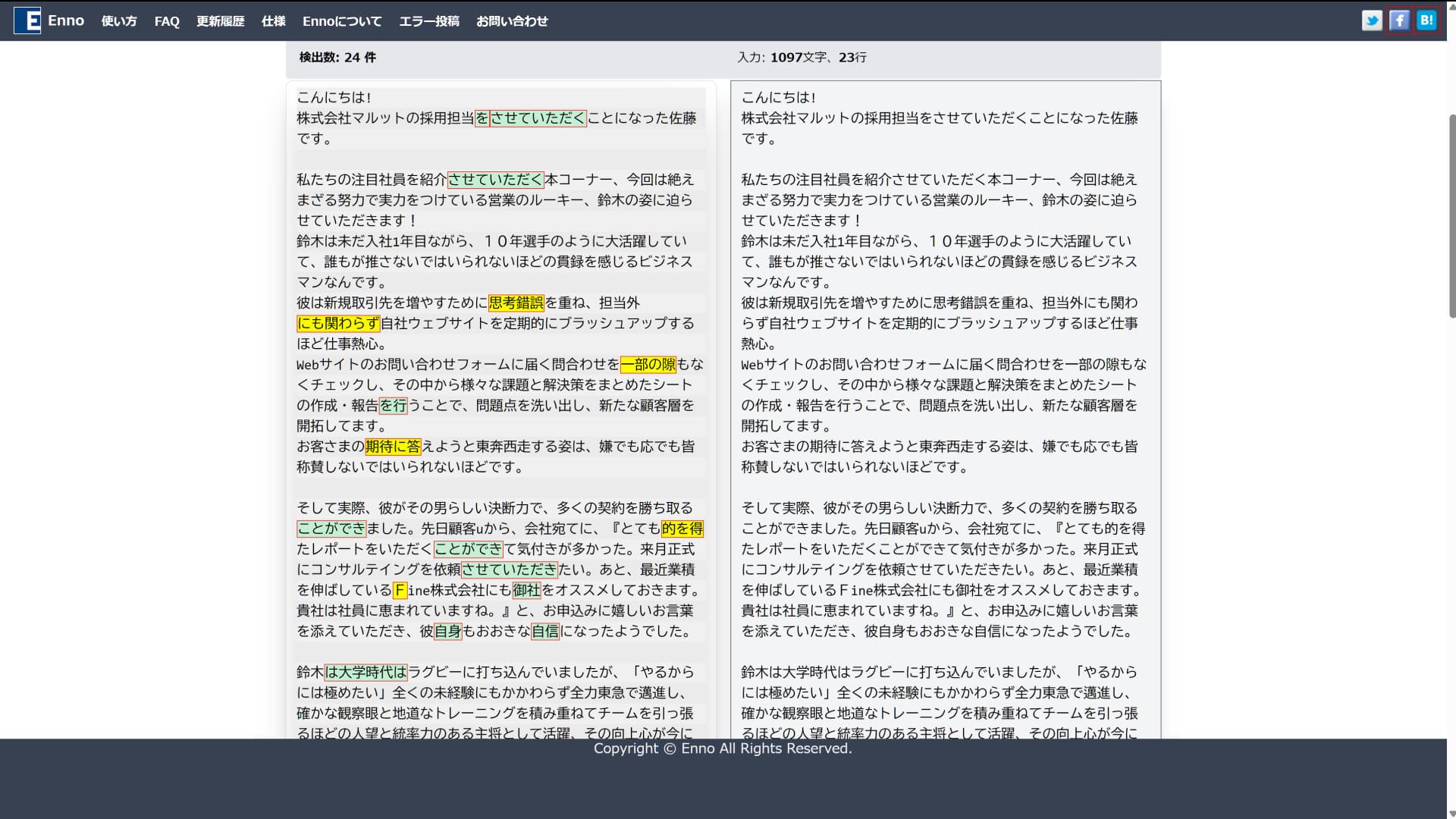The width and height of the screenshot is (1456, 819).
Task: Click the Hatena Bookmark B! icon
Action: tap(1426, 20)
